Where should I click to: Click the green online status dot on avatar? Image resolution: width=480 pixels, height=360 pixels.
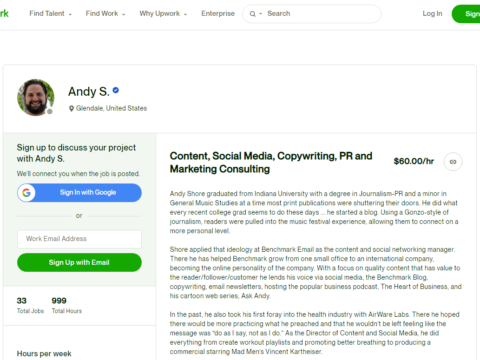tap(50, 111)
